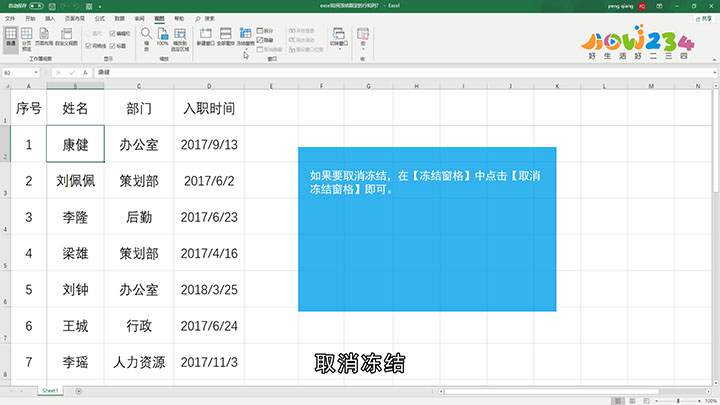The height and width of the screenshot is (405, 720).
Task: Click the Share (共享) button
Action: click(704, 18)
